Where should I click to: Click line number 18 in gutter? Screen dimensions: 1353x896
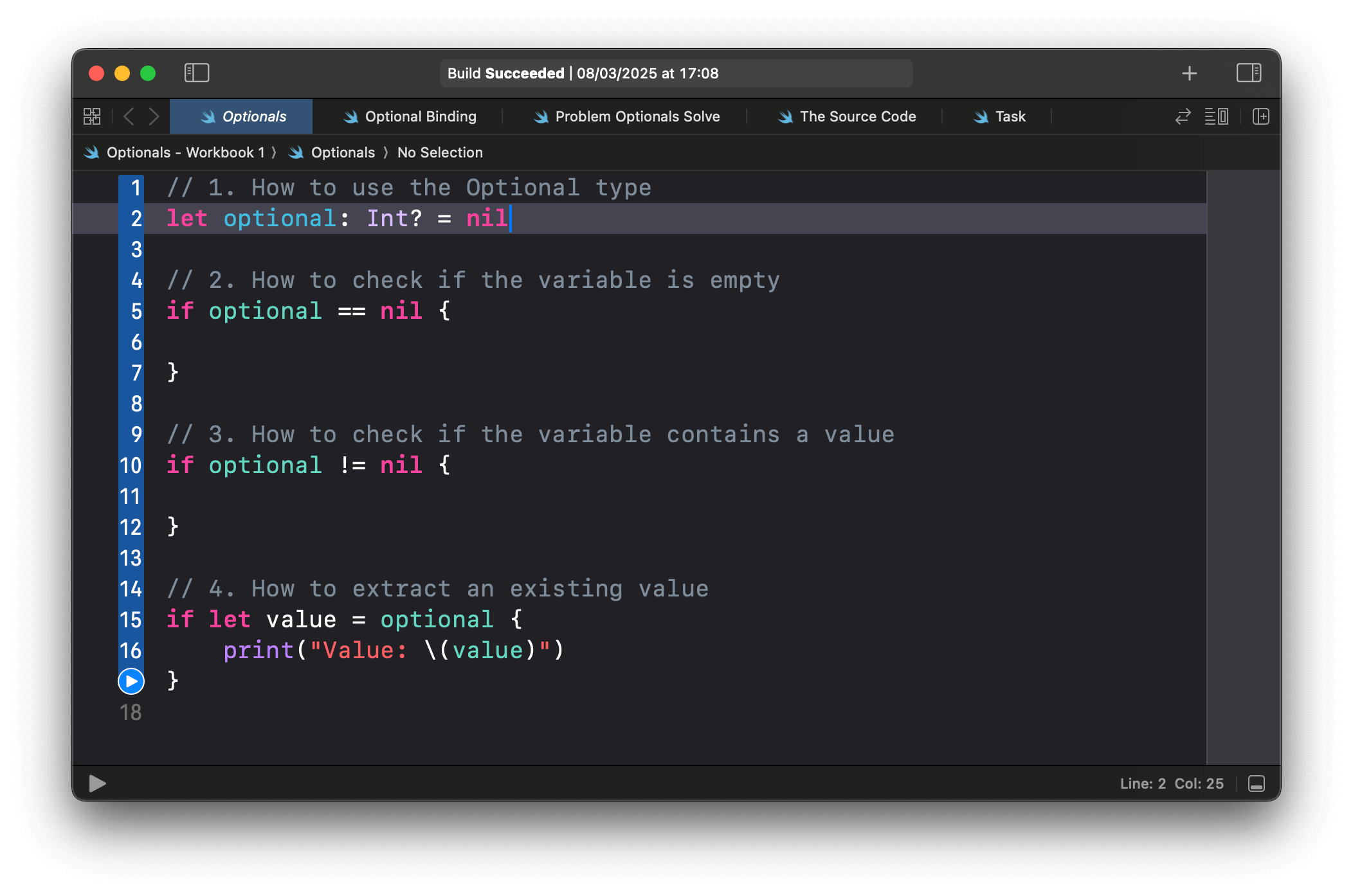pos(131,712)
